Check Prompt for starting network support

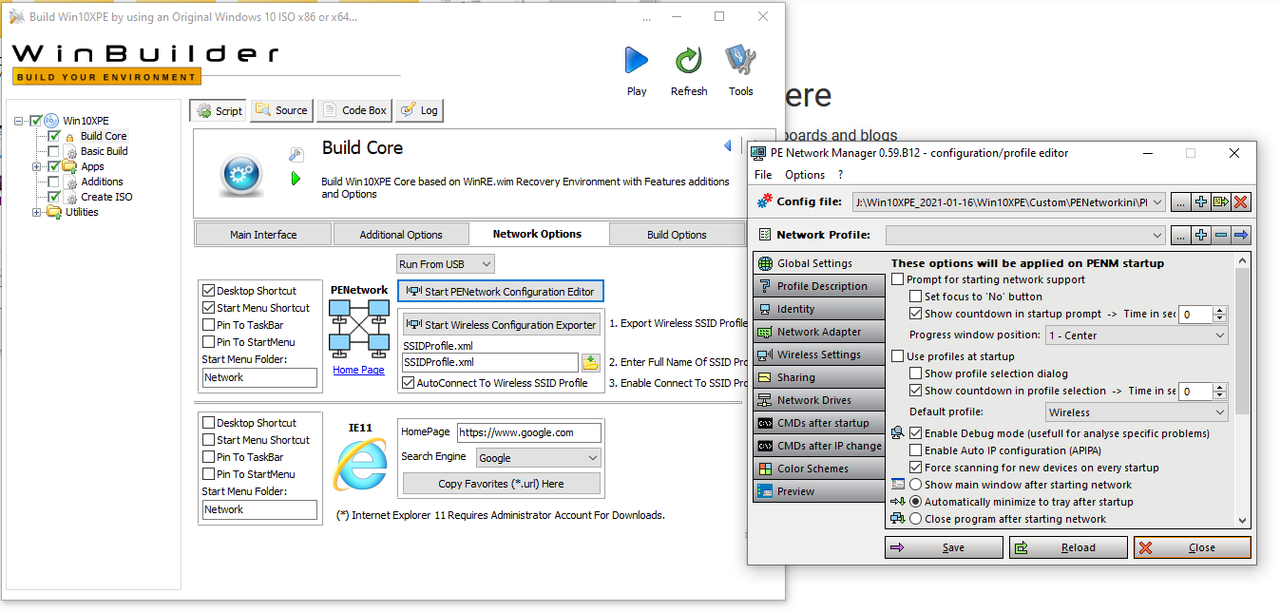pos(898,279)
